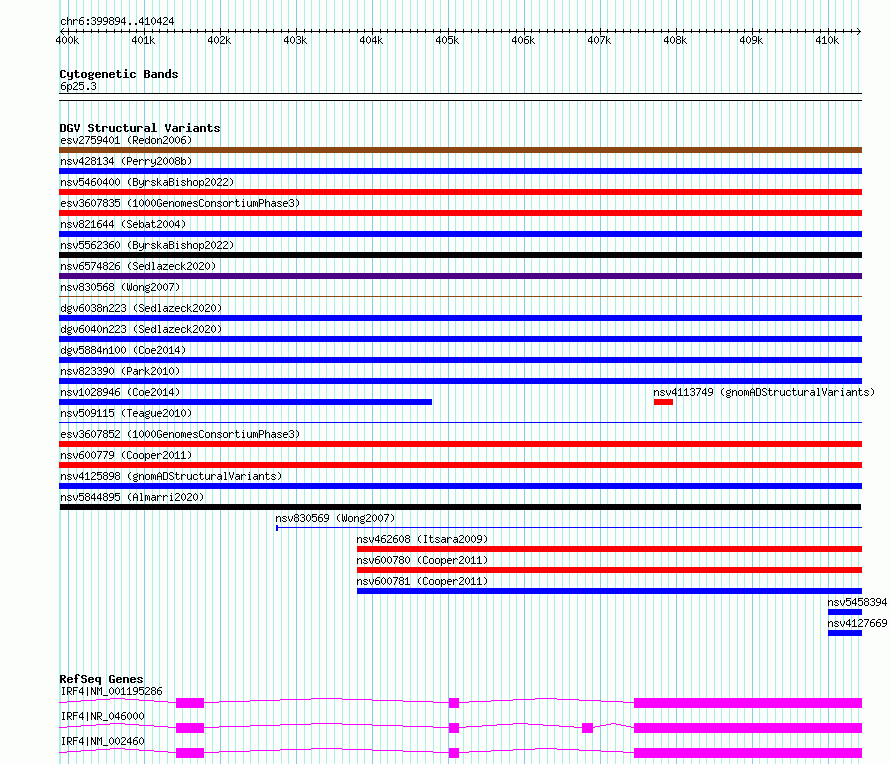Open the nsv5460400 (ByrskaBishop2022) variant label
Viewport: 890px width, 764px height.
(x=147, y=182)
